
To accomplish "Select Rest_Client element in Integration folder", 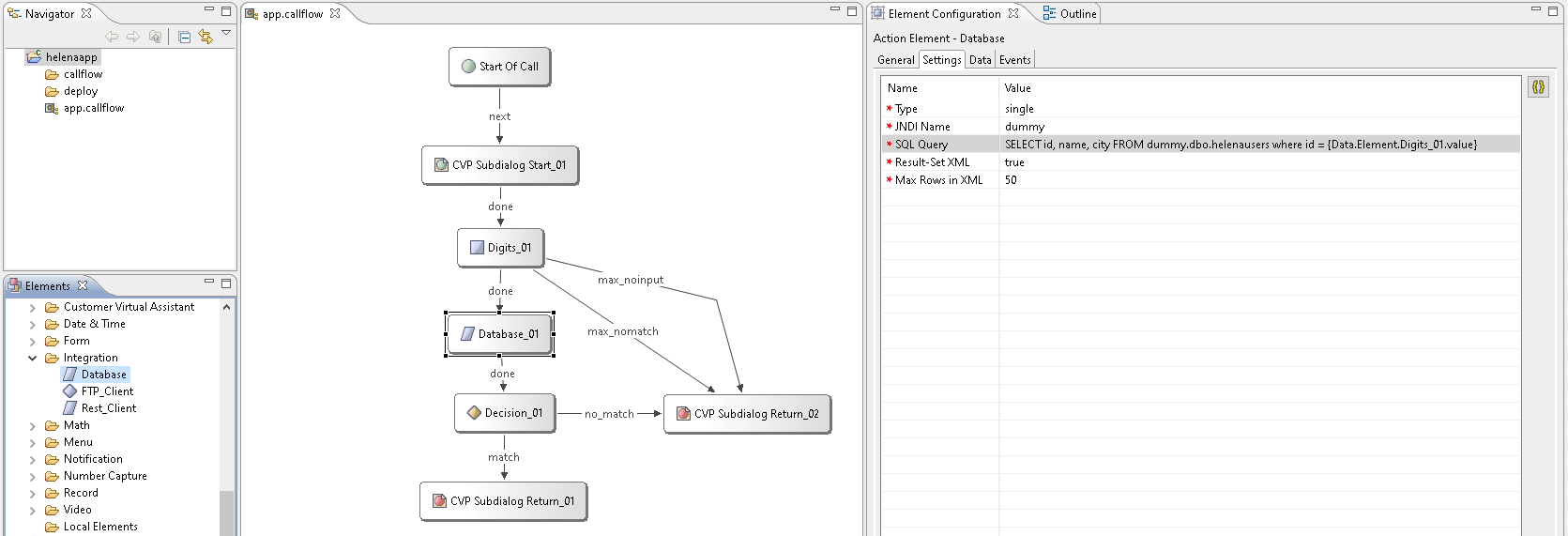I will click(x=108, y=408).
